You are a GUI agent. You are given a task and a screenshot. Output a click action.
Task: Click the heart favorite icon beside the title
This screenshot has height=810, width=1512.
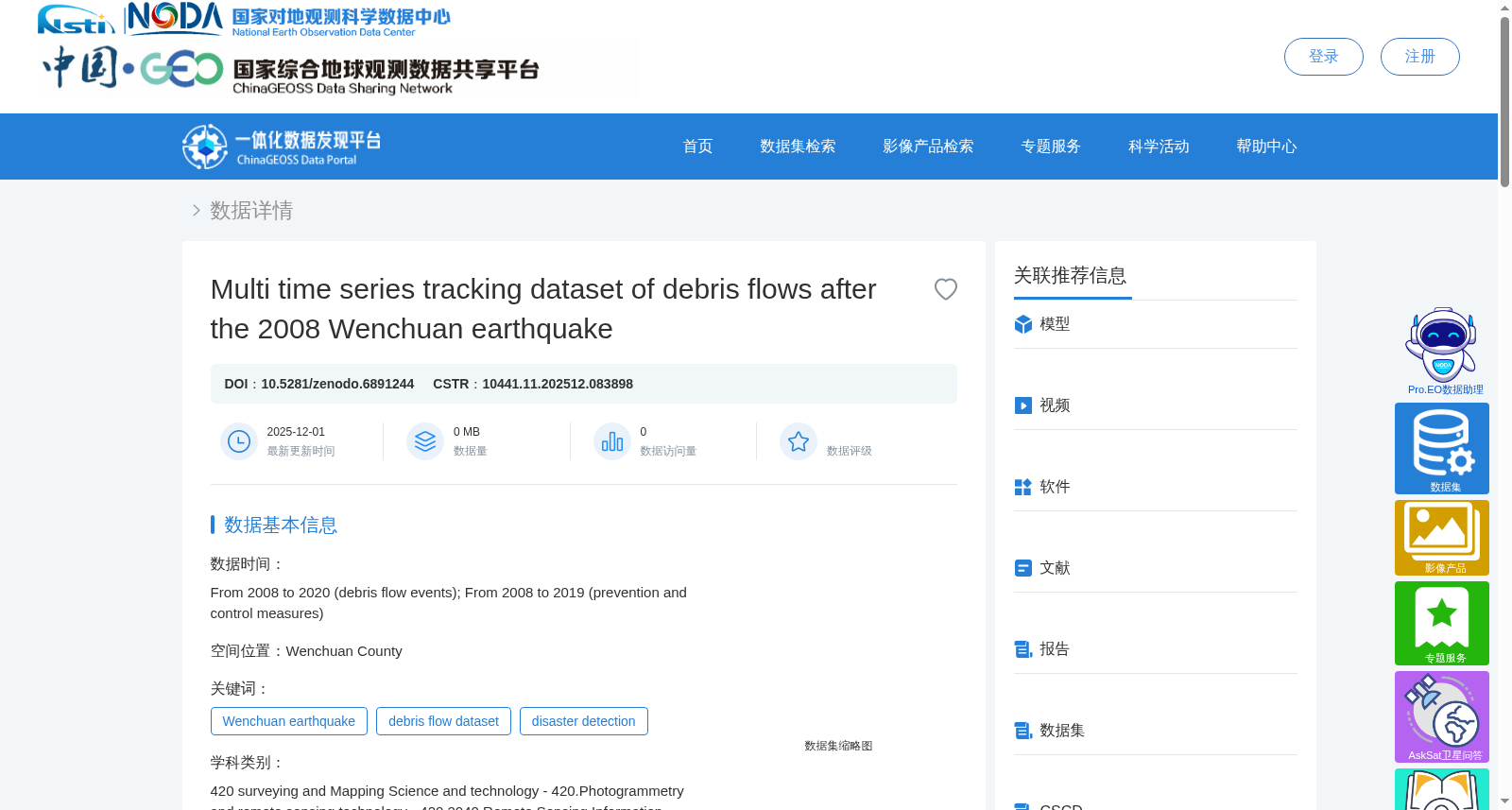pos(945,289)
